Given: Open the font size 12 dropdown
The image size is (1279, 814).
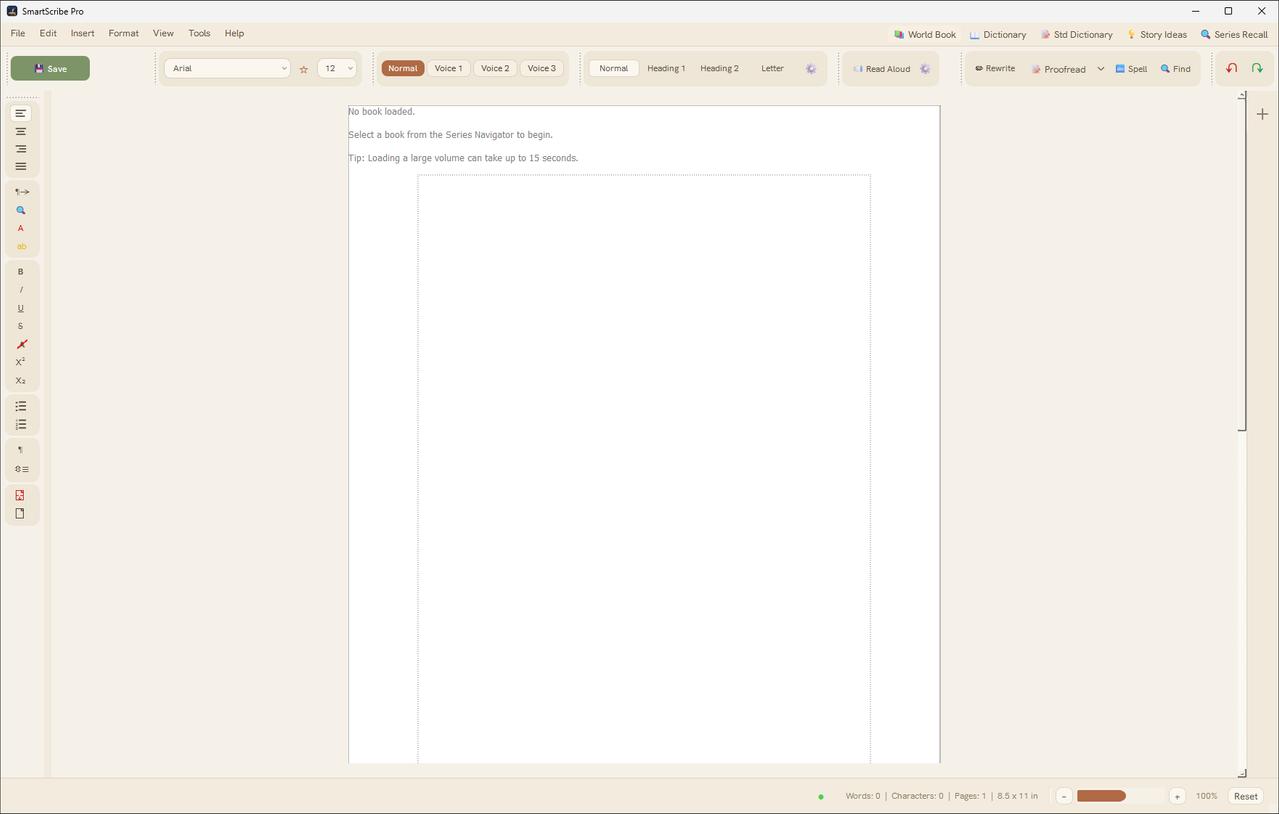Looking at the screenshot, I should point(337,68).
